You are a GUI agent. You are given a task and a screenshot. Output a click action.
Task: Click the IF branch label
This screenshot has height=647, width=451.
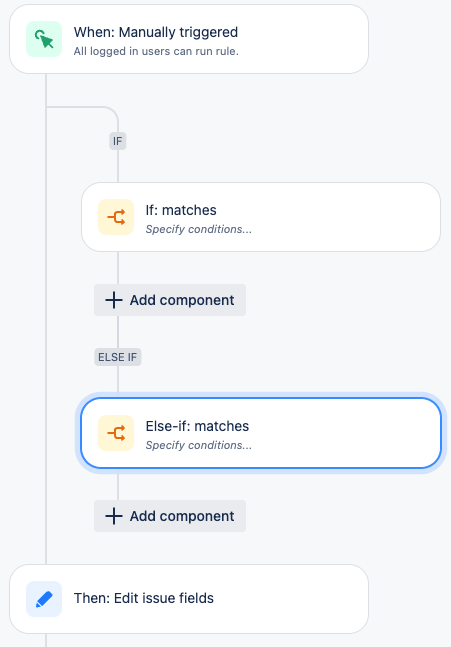118,141
